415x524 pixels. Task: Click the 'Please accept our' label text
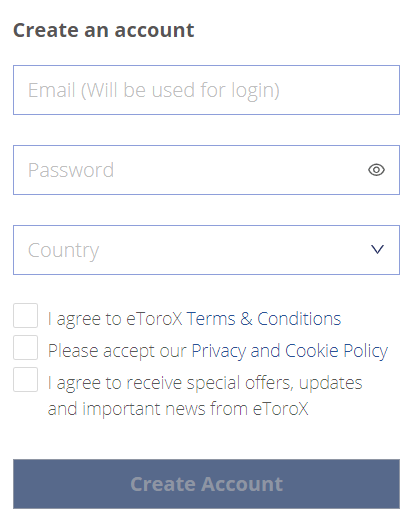click(x=117, y=351)
